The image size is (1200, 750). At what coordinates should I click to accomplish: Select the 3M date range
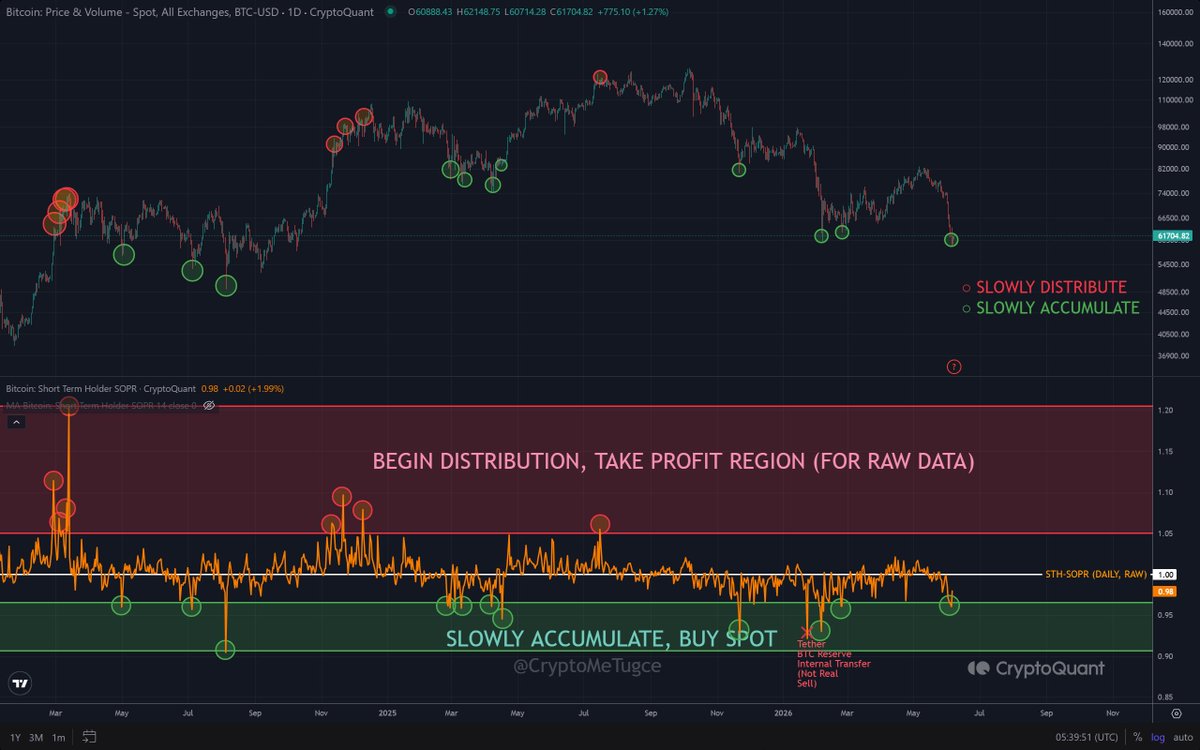pyautogui.click(x=36, y=737)
